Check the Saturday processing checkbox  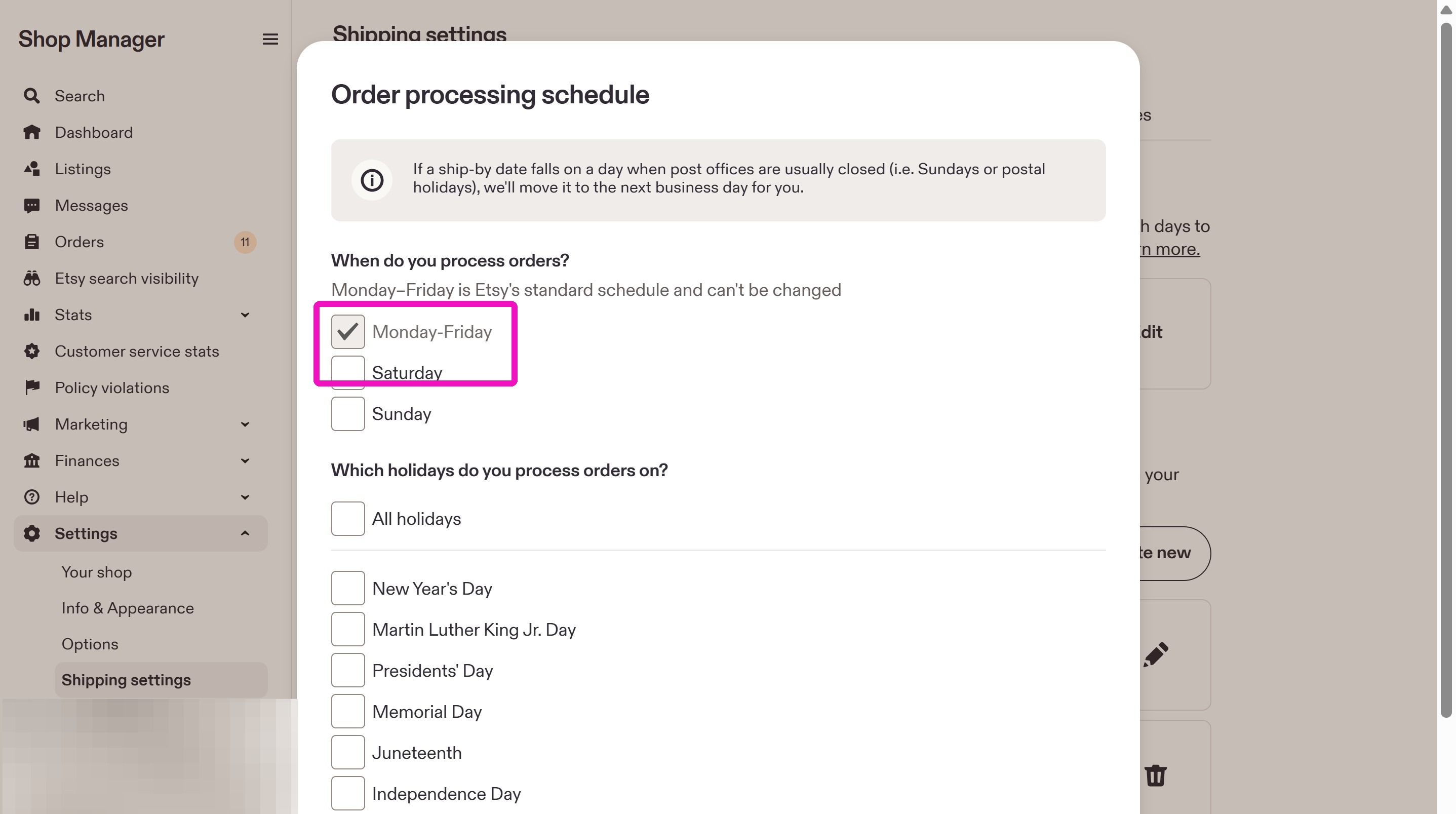tap(347, 372)
